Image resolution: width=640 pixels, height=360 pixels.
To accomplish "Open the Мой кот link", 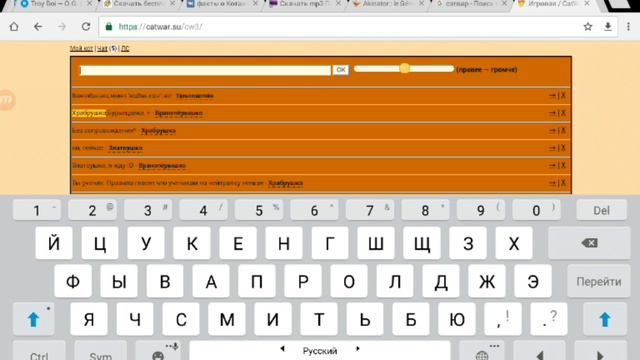I will [81, 48].
